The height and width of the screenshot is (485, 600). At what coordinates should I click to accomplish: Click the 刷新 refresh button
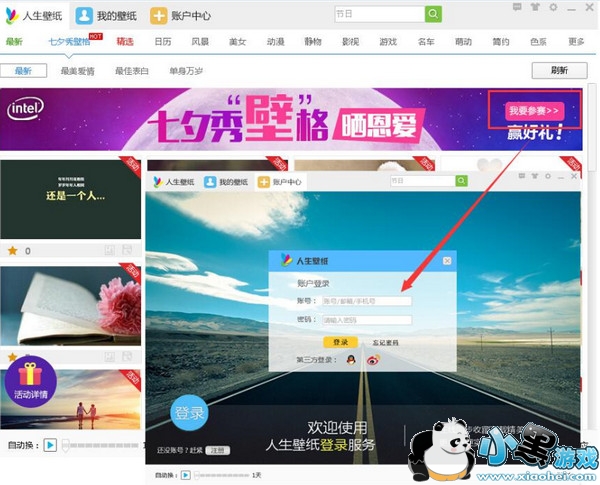559,70
